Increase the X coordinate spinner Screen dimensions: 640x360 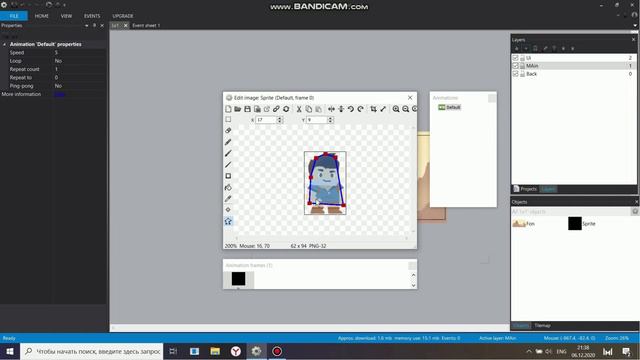point(280,118)
